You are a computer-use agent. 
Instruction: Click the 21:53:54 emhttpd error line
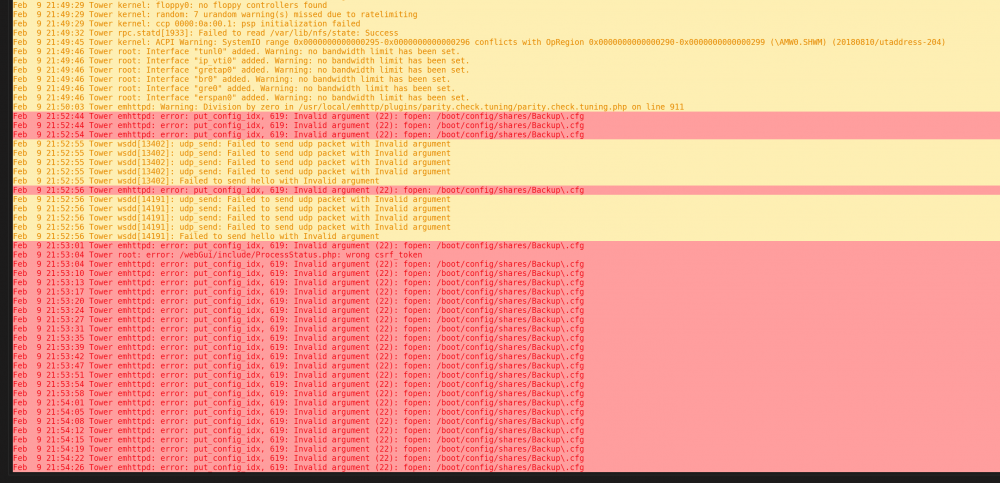pos(298,385)
